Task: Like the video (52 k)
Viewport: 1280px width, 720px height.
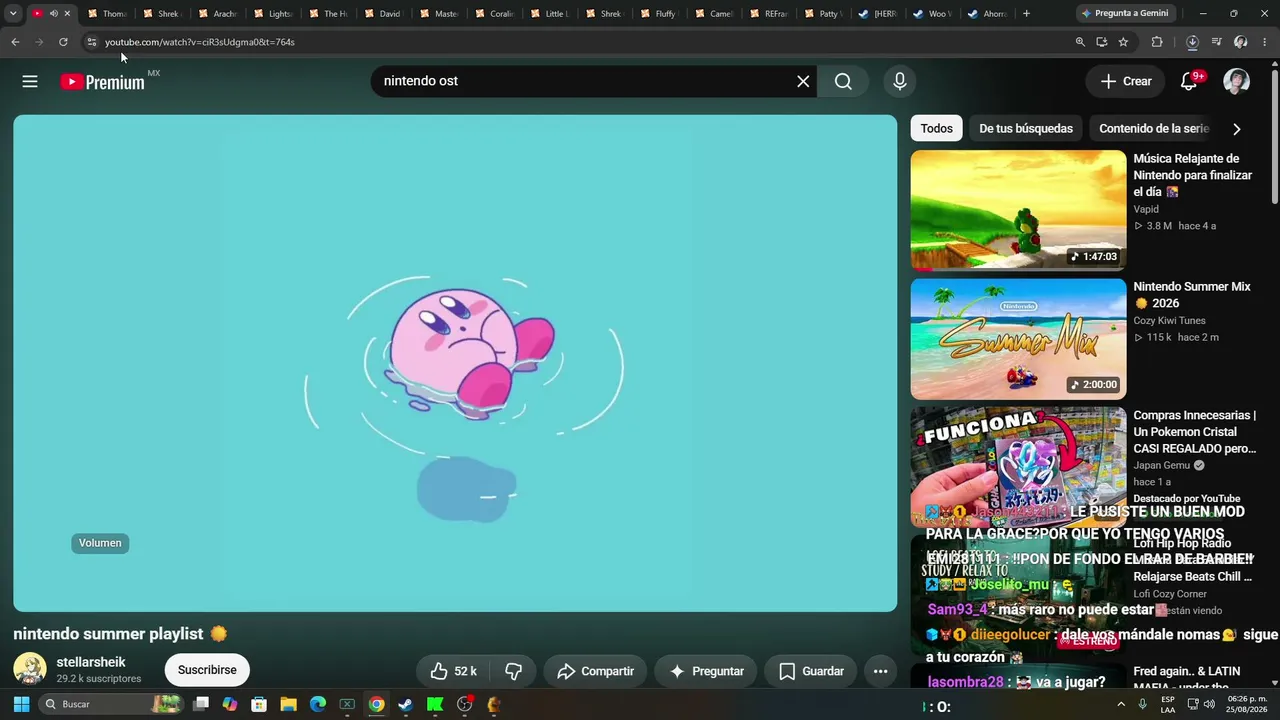Action: coord(453,671)
